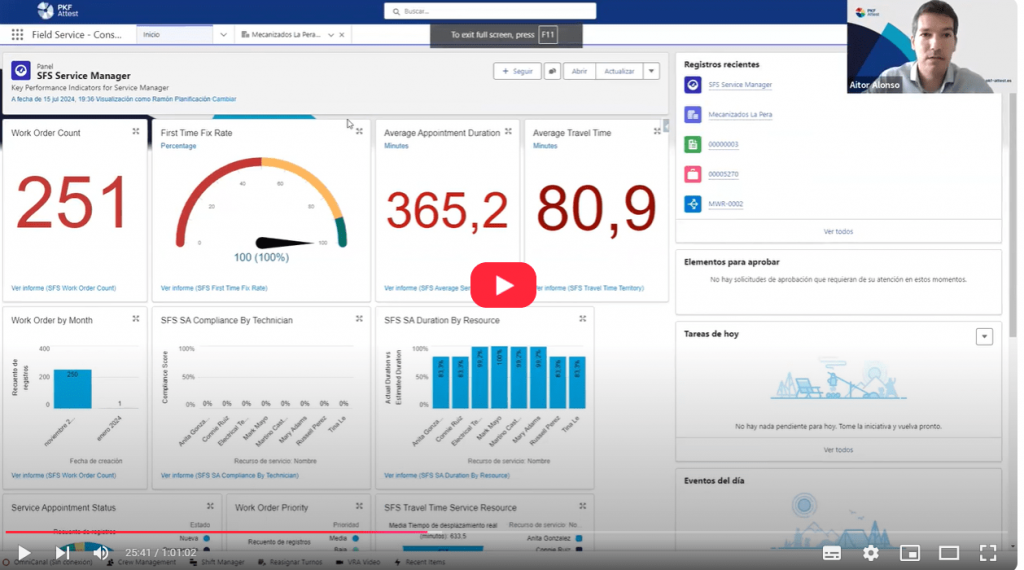1024x570 pixels.
Task: Open OmniCanal utility bar item
Action: [x=47, y=562]
